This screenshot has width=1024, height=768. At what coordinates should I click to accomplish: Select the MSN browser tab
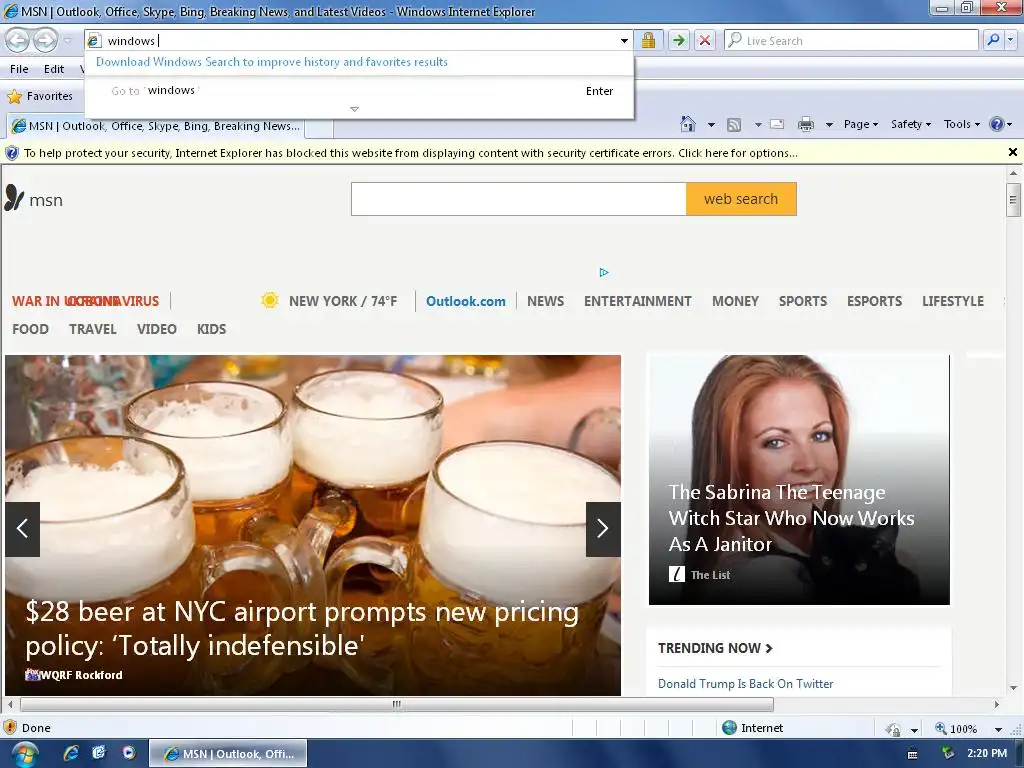pyautogui.click(x=155, y=126)
